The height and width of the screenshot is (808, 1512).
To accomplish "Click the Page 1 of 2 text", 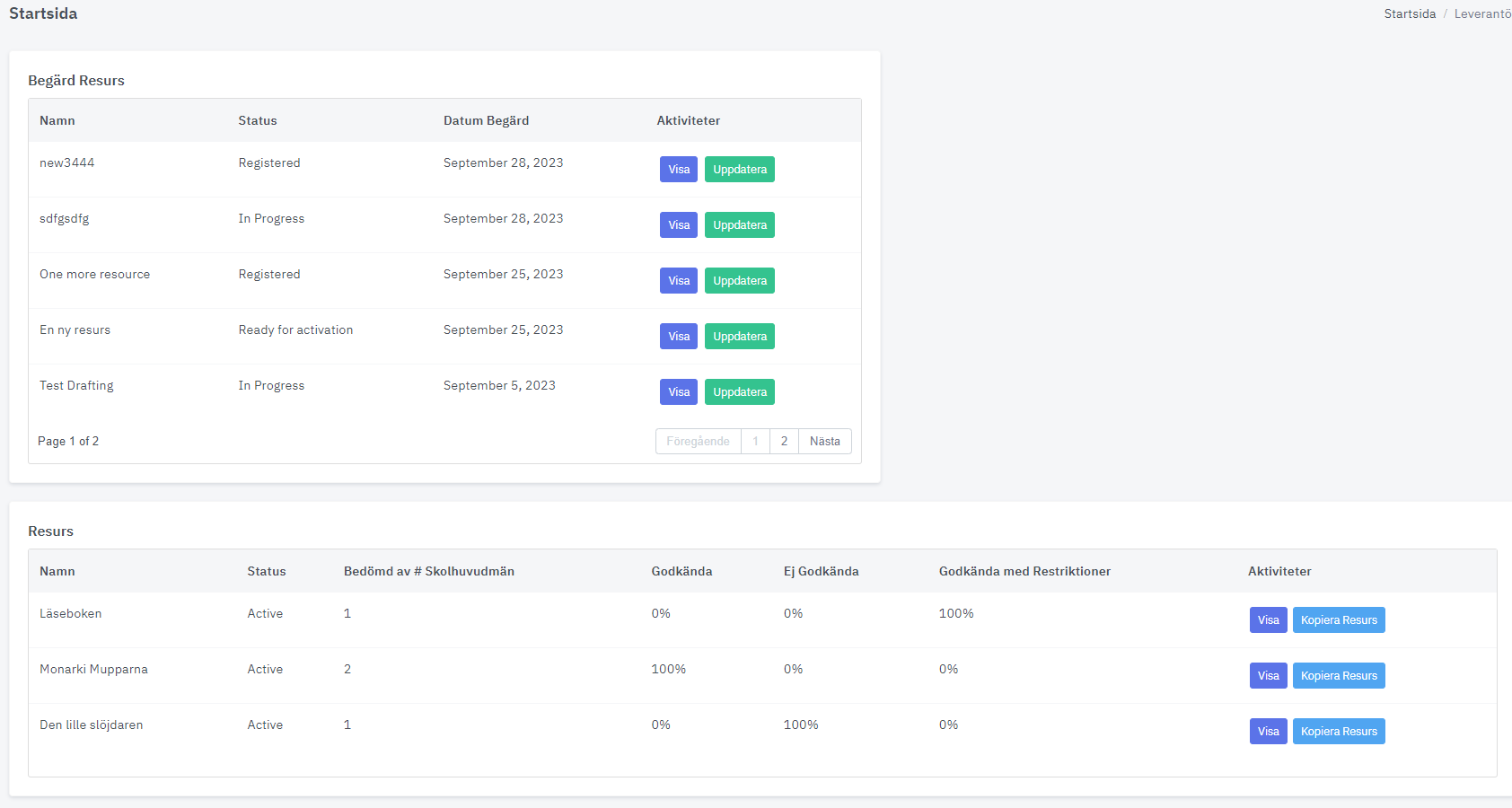I will pyautogui.click(x=68, y=441).
